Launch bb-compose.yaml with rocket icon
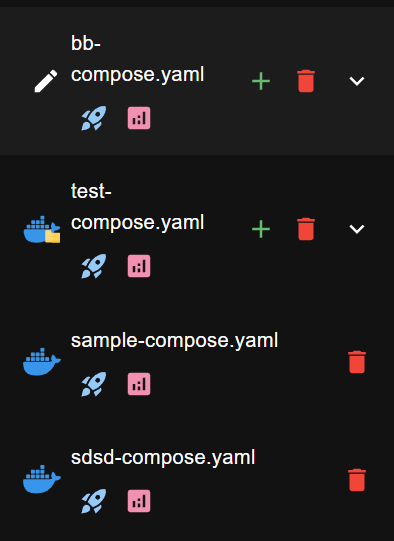Image resolution: width=394 pixels, height=541 pixels. coord(93,118)
